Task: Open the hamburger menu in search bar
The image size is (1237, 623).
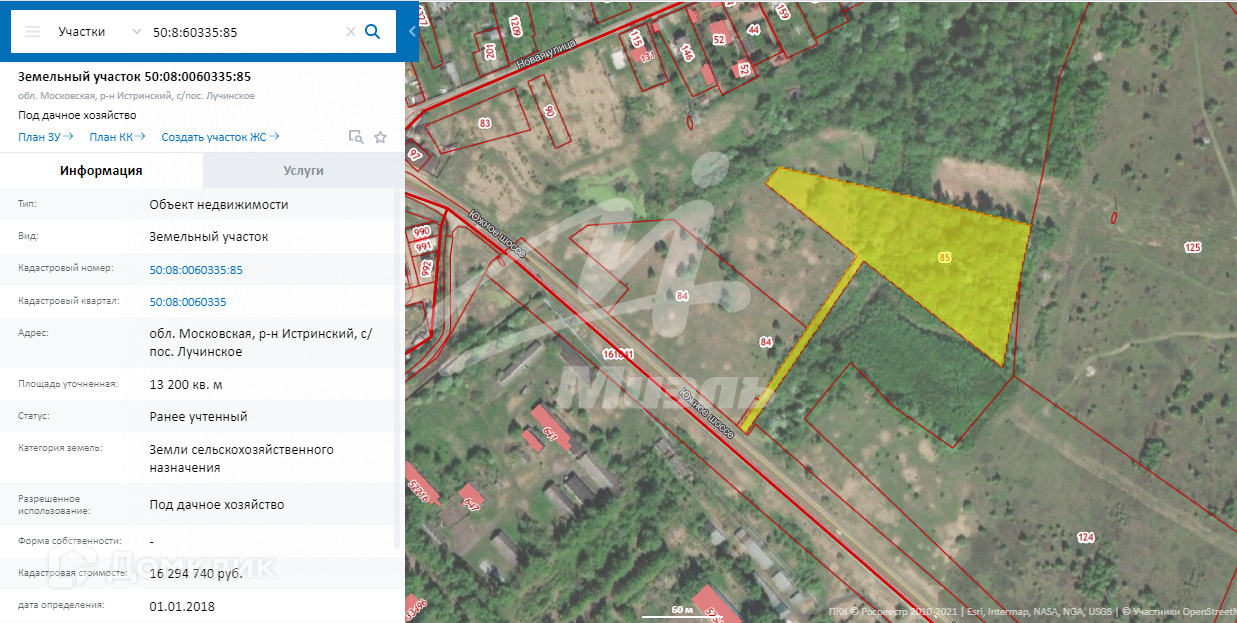Action: coord(33,32)
